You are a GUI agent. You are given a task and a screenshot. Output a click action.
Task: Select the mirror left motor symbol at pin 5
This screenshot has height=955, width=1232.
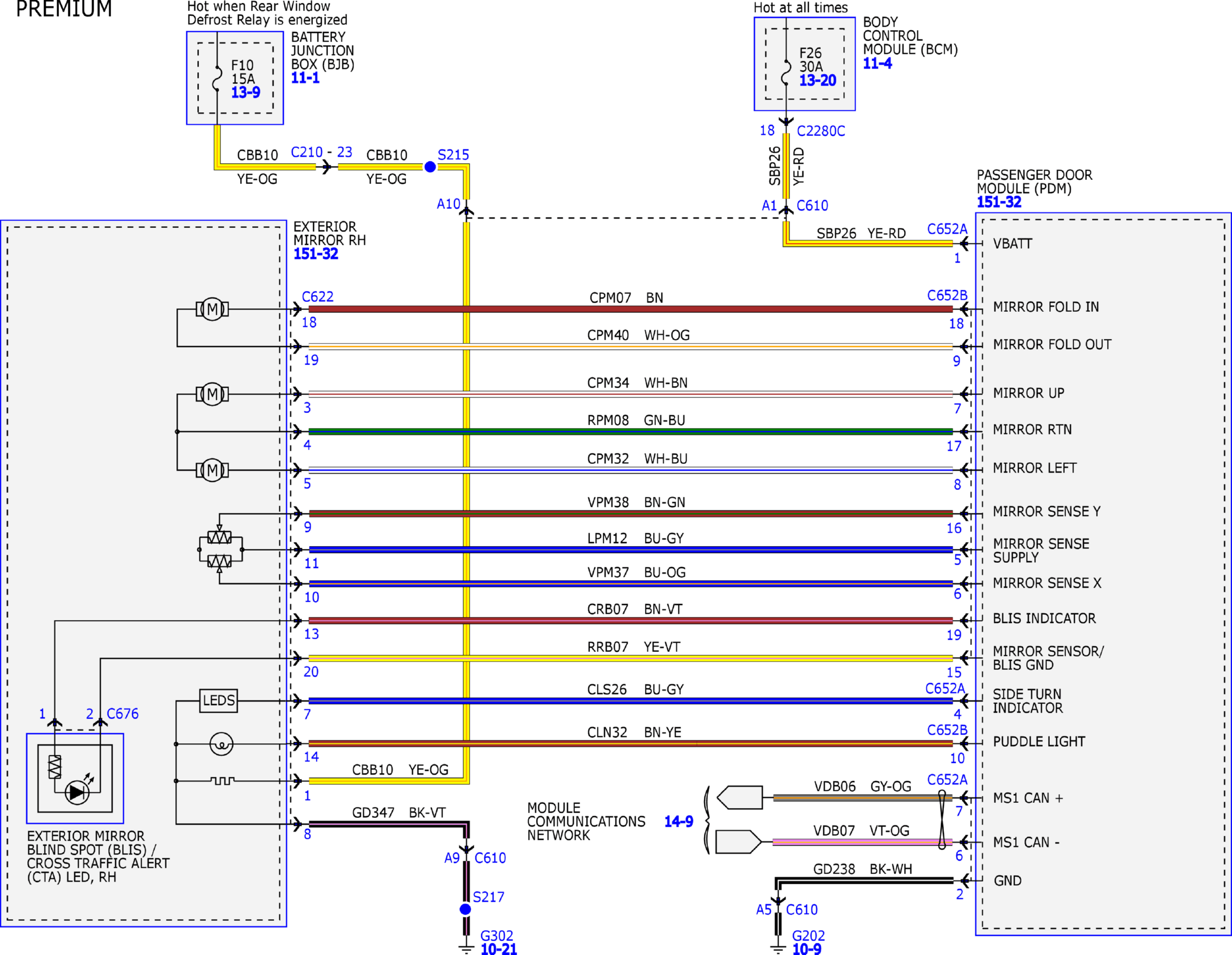(212, 470)
